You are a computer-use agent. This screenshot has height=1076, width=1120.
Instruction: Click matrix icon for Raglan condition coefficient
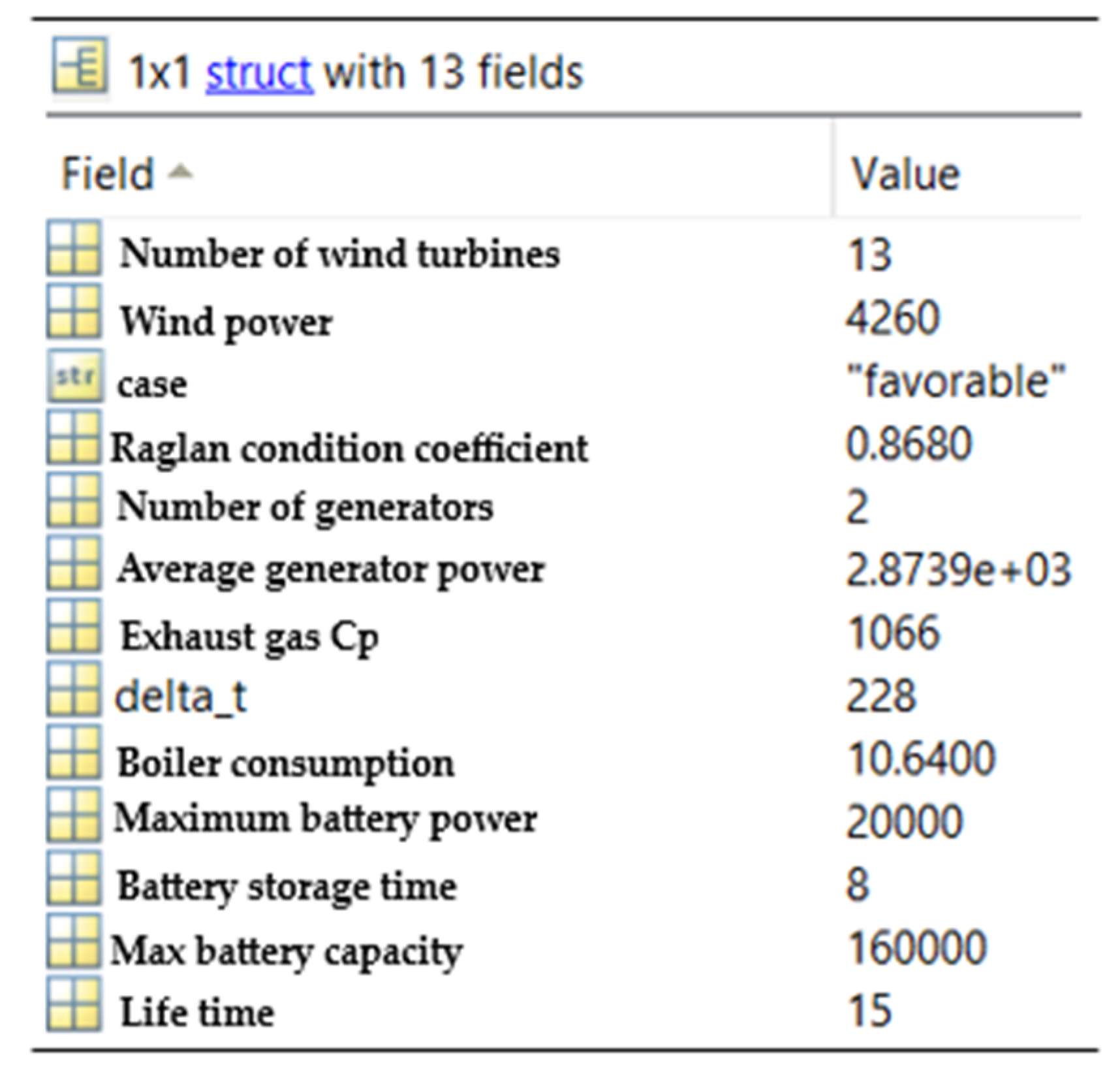pos(74,437)
